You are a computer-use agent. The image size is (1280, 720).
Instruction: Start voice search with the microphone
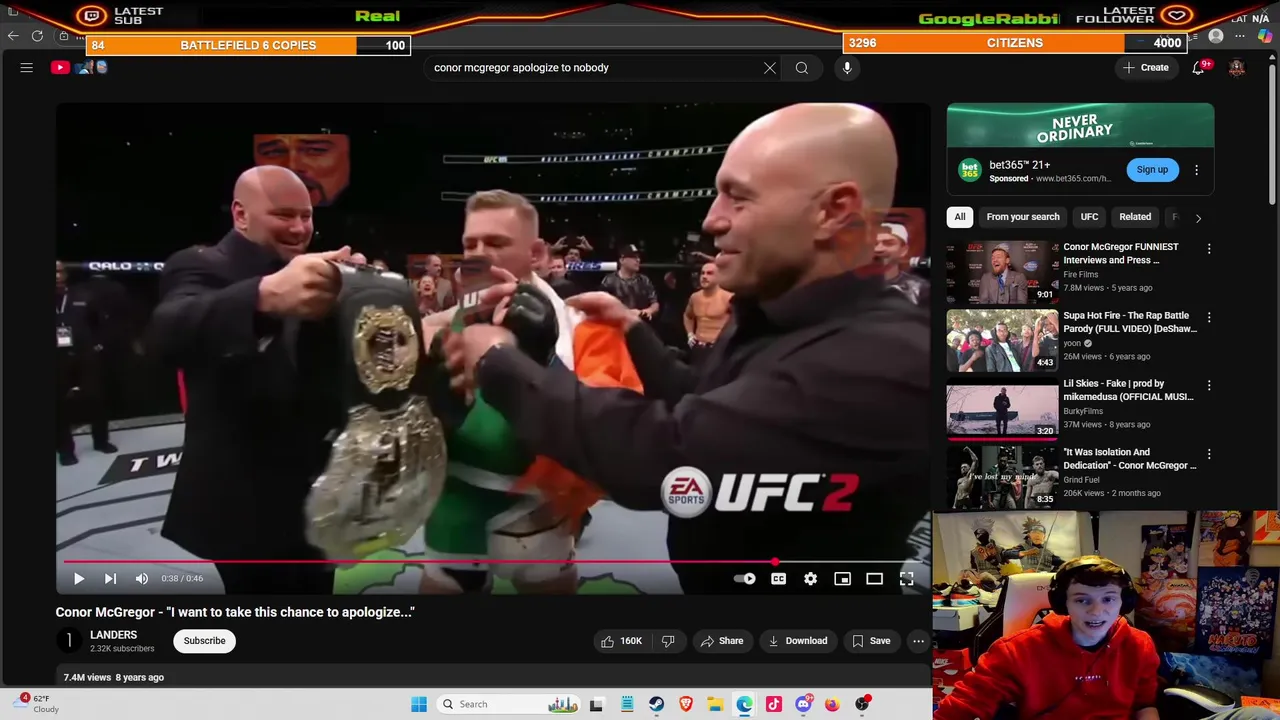point(847,68)
